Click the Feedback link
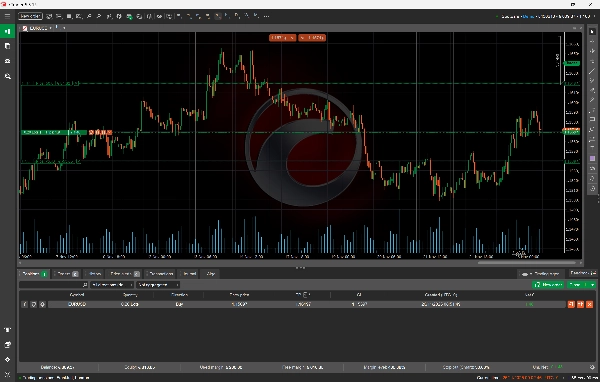Viewport: 600px width, 382px height. tap(582, 273)
